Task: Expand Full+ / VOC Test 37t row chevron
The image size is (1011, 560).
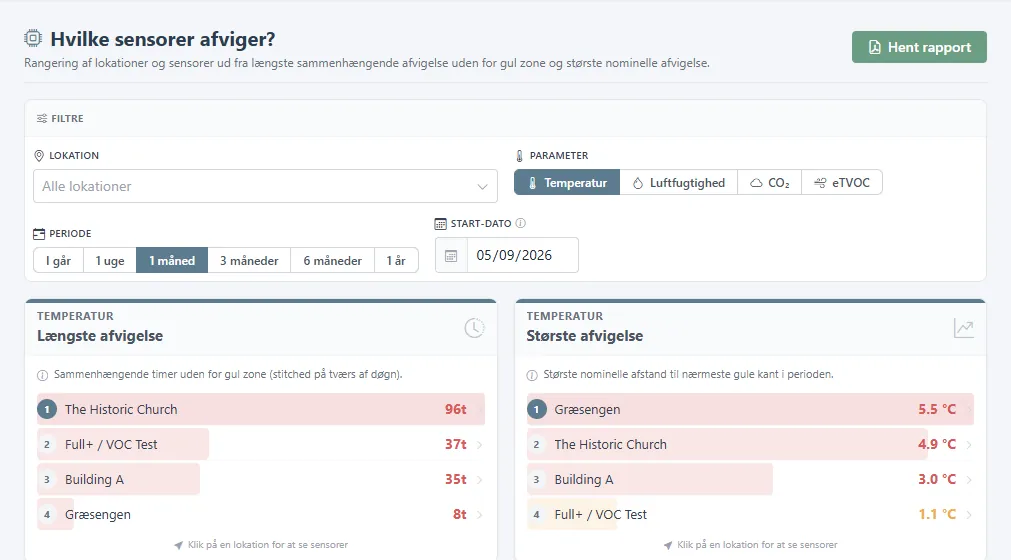Action: point(479,445)
